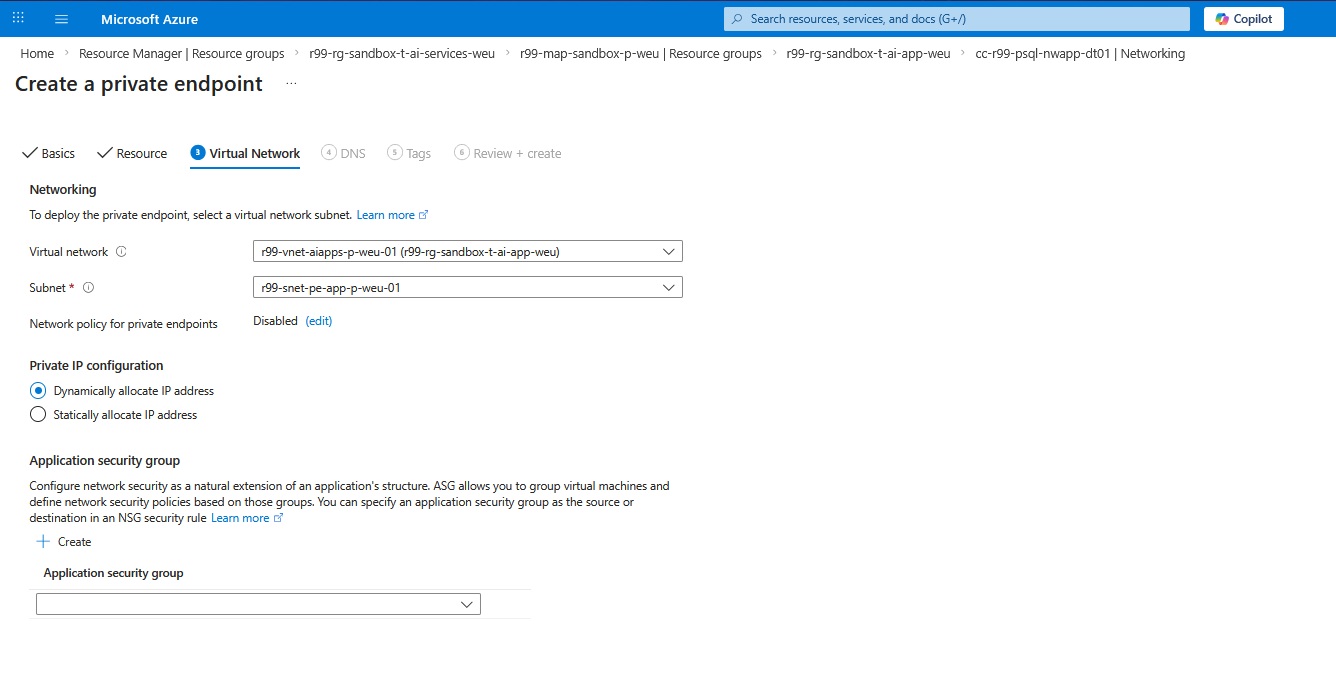This screenshot has width=1336, height=682.
Task: Click the search resources input field
Action: [955, 18]
